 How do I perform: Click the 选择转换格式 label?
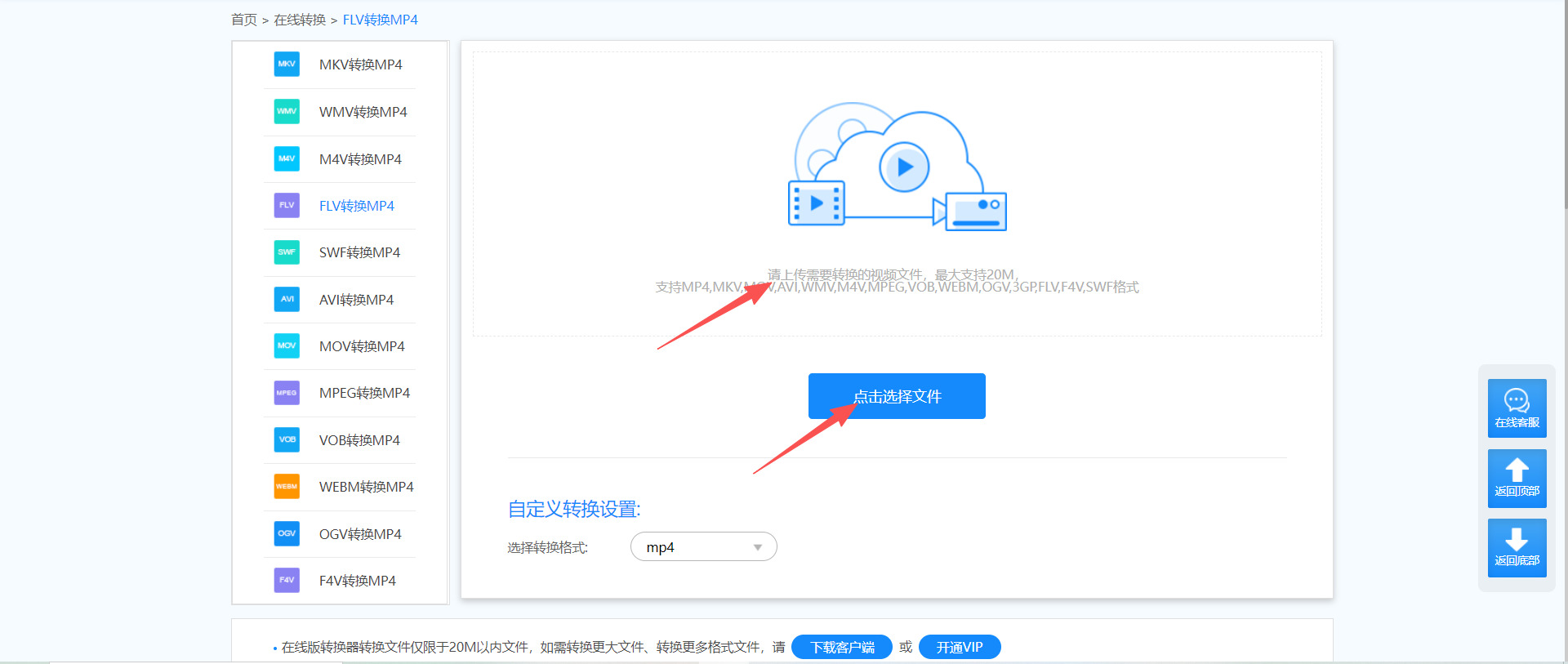coord(547,547)
